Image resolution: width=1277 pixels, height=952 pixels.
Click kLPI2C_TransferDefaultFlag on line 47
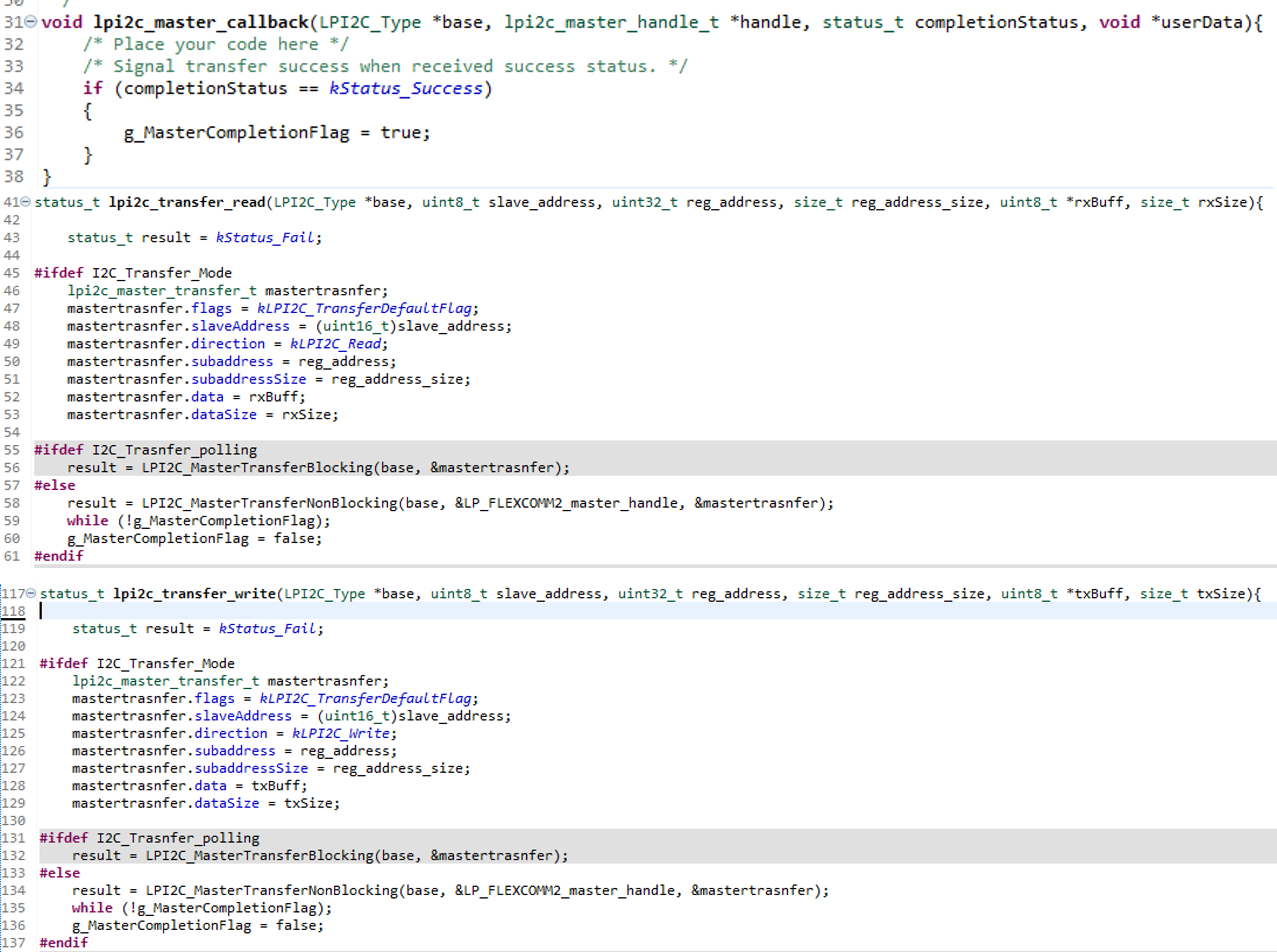364,308
